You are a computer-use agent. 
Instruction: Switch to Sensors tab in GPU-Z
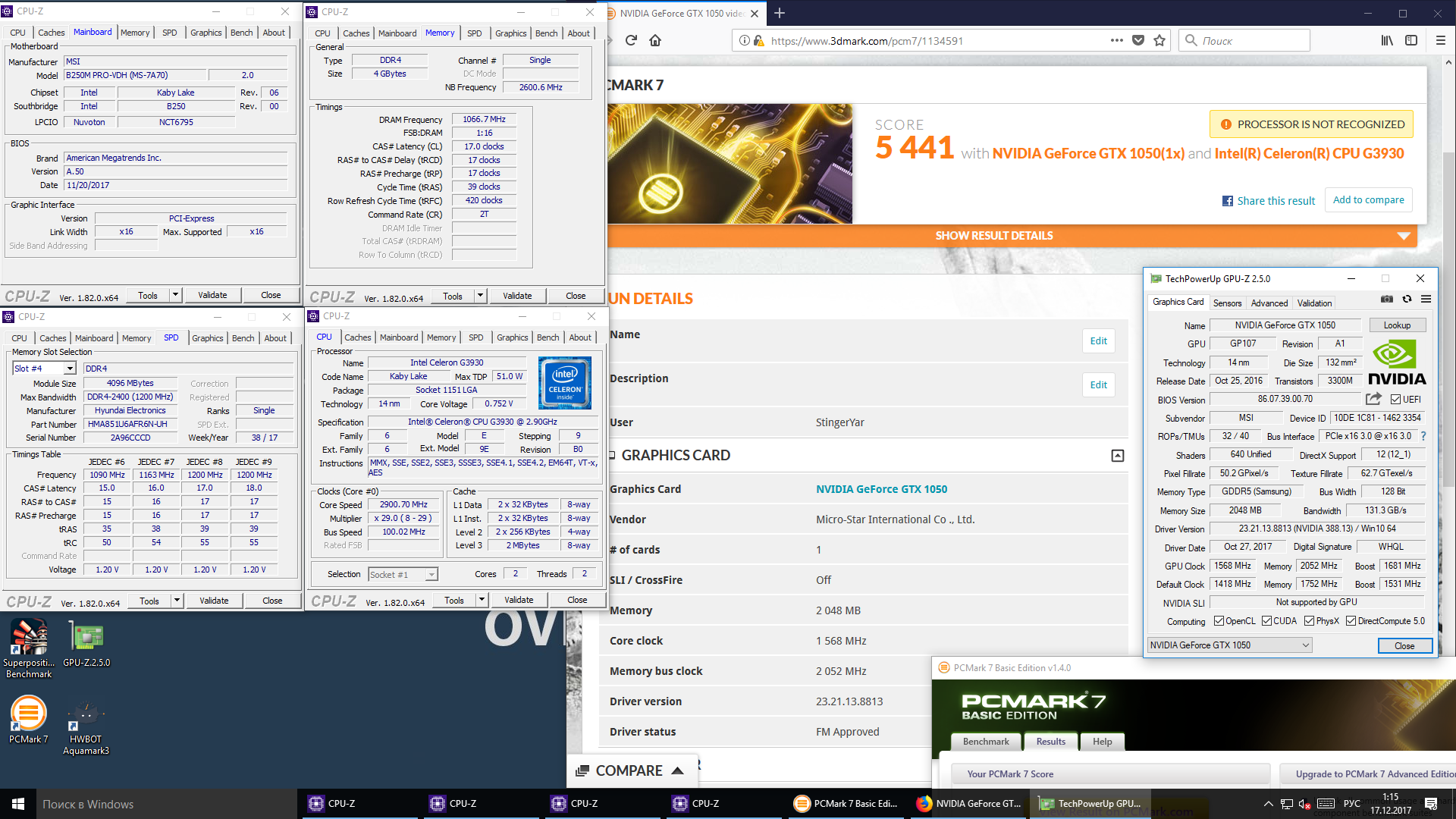(x=1227, y=303)
